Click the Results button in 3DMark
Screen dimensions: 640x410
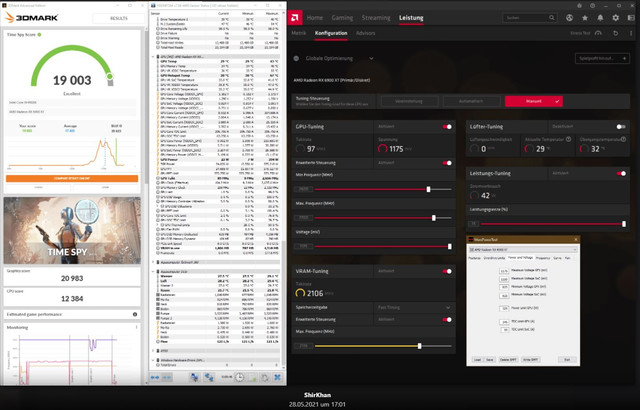[119, 18]
